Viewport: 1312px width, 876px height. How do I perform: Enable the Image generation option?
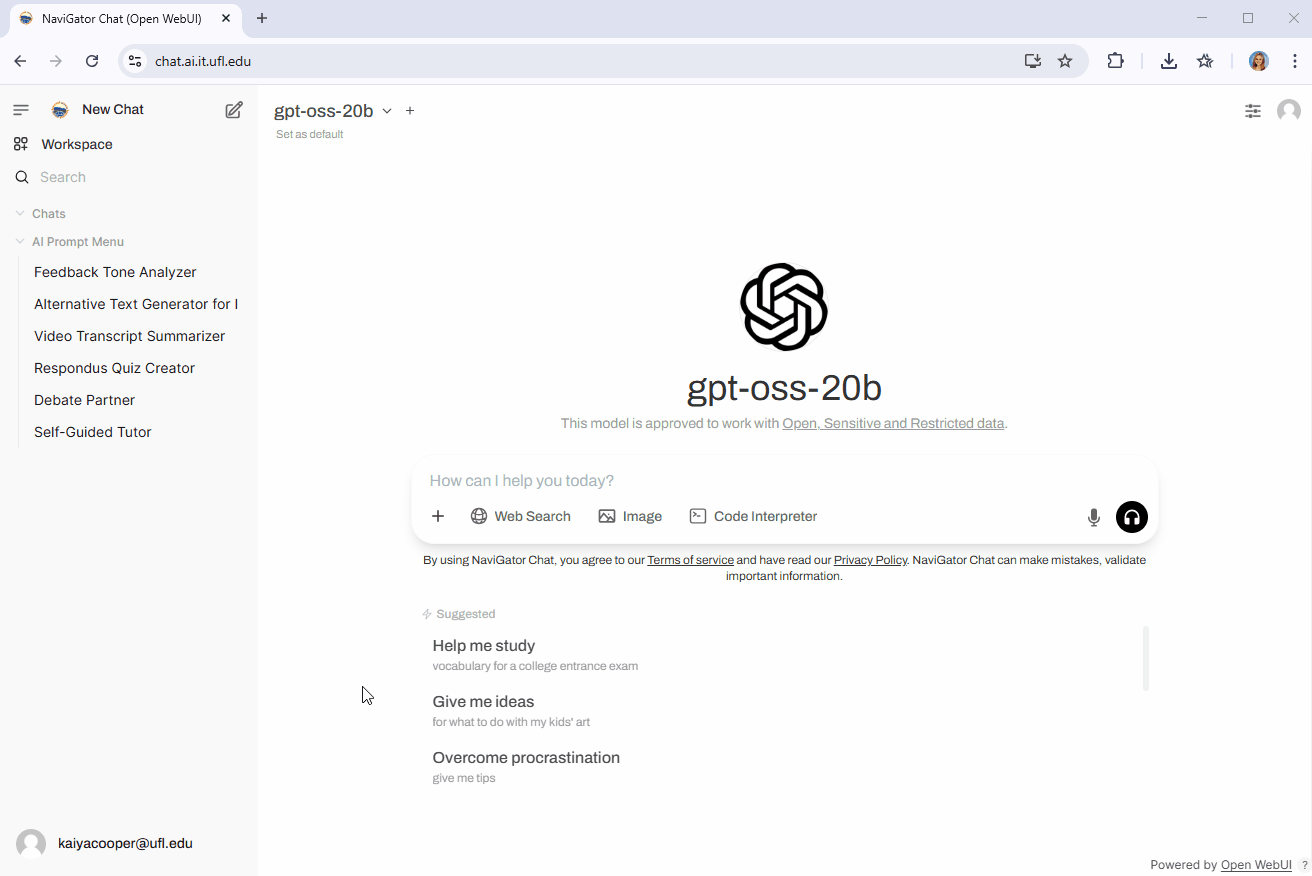630,516
